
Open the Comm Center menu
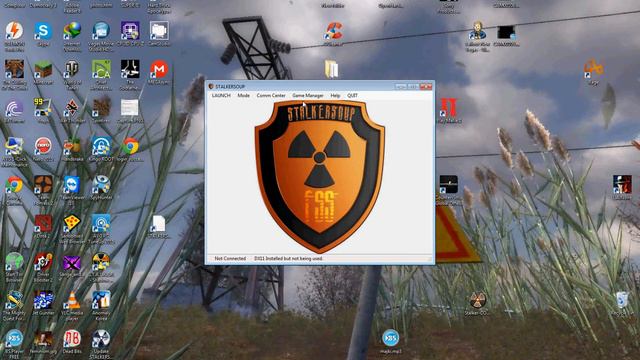tap(271, 95)
